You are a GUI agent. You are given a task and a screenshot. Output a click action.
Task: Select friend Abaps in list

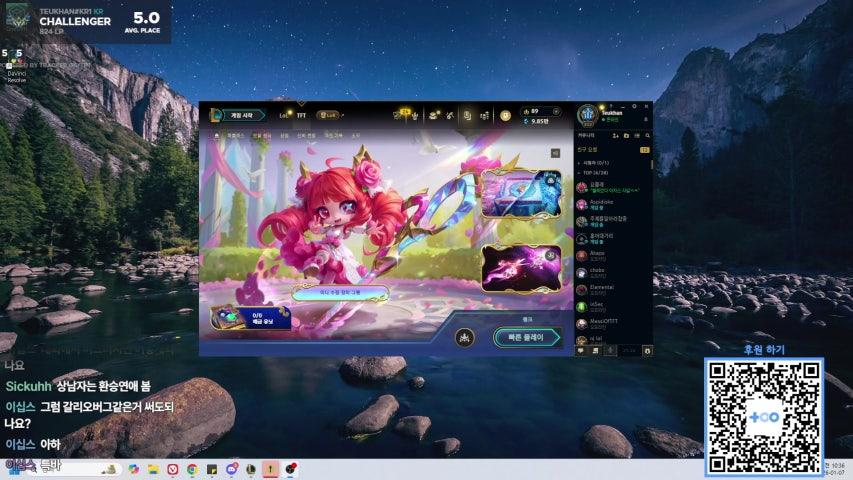613,256
